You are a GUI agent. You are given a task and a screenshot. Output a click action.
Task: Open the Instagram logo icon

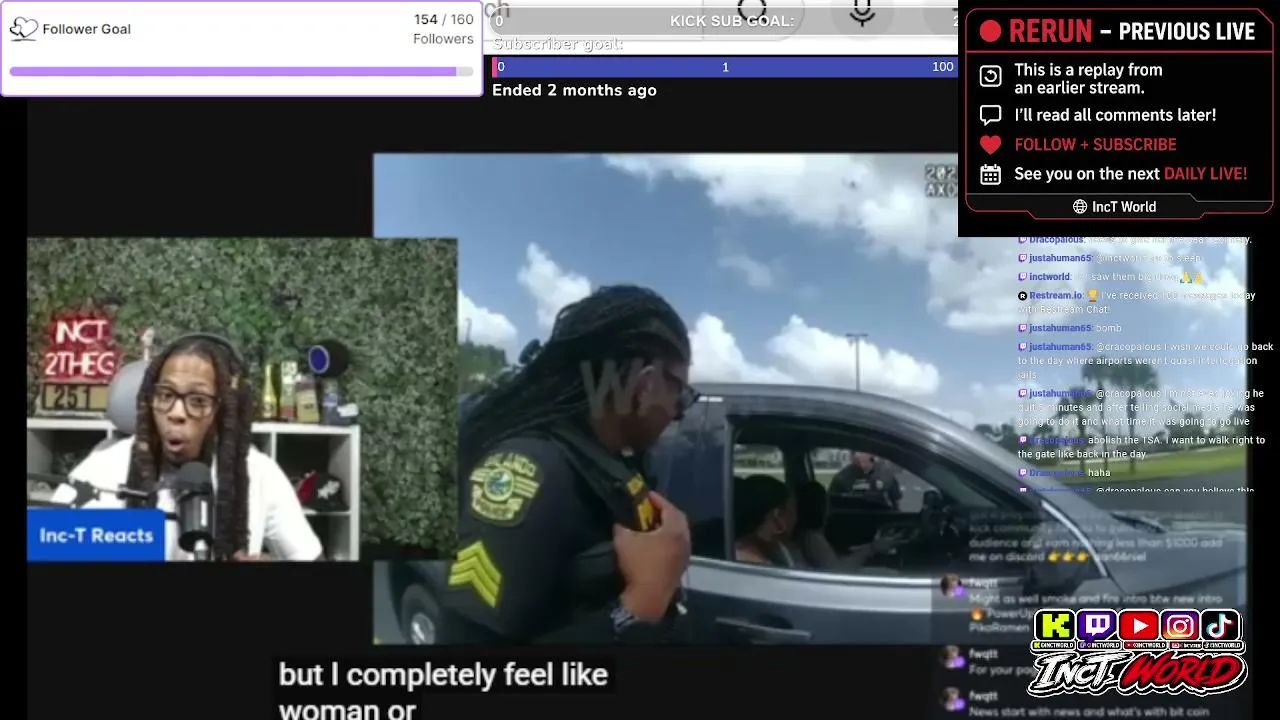pos(1180,627)
